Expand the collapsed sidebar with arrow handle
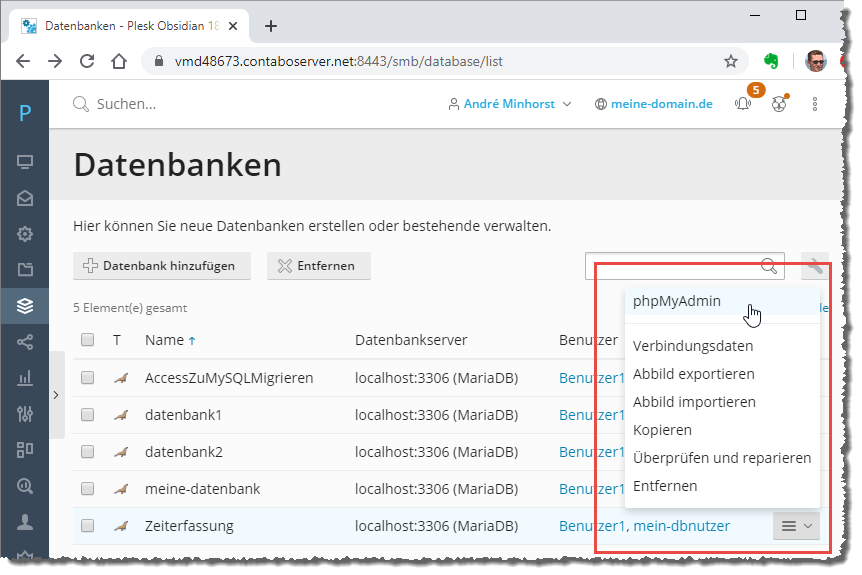This screenshot has width=862, height=575. pyautogui.click(x=56, y=395)
